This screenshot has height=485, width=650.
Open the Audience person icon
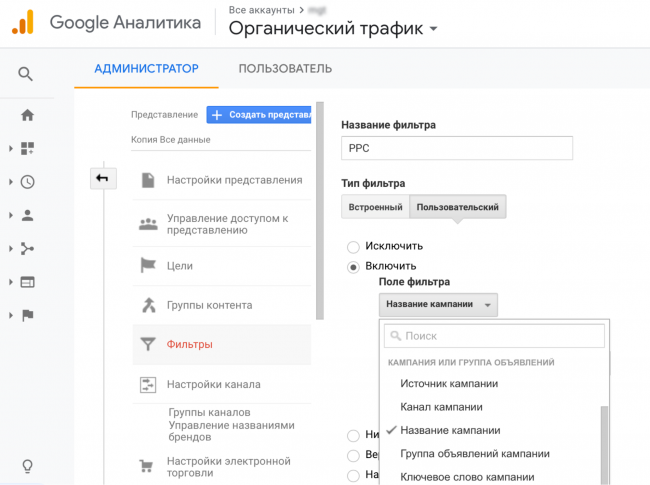coord(27,215)
